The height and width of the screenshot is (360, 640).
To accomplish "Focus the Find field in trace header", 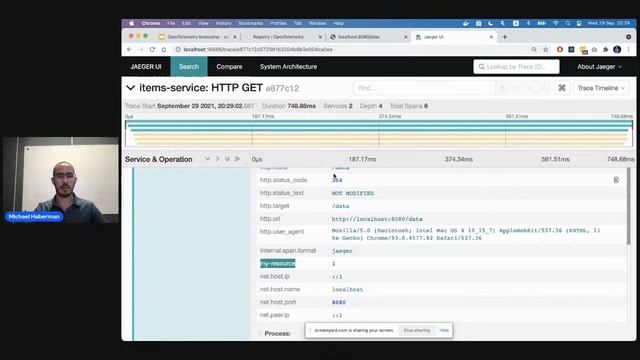I will (x=424, y=88).
